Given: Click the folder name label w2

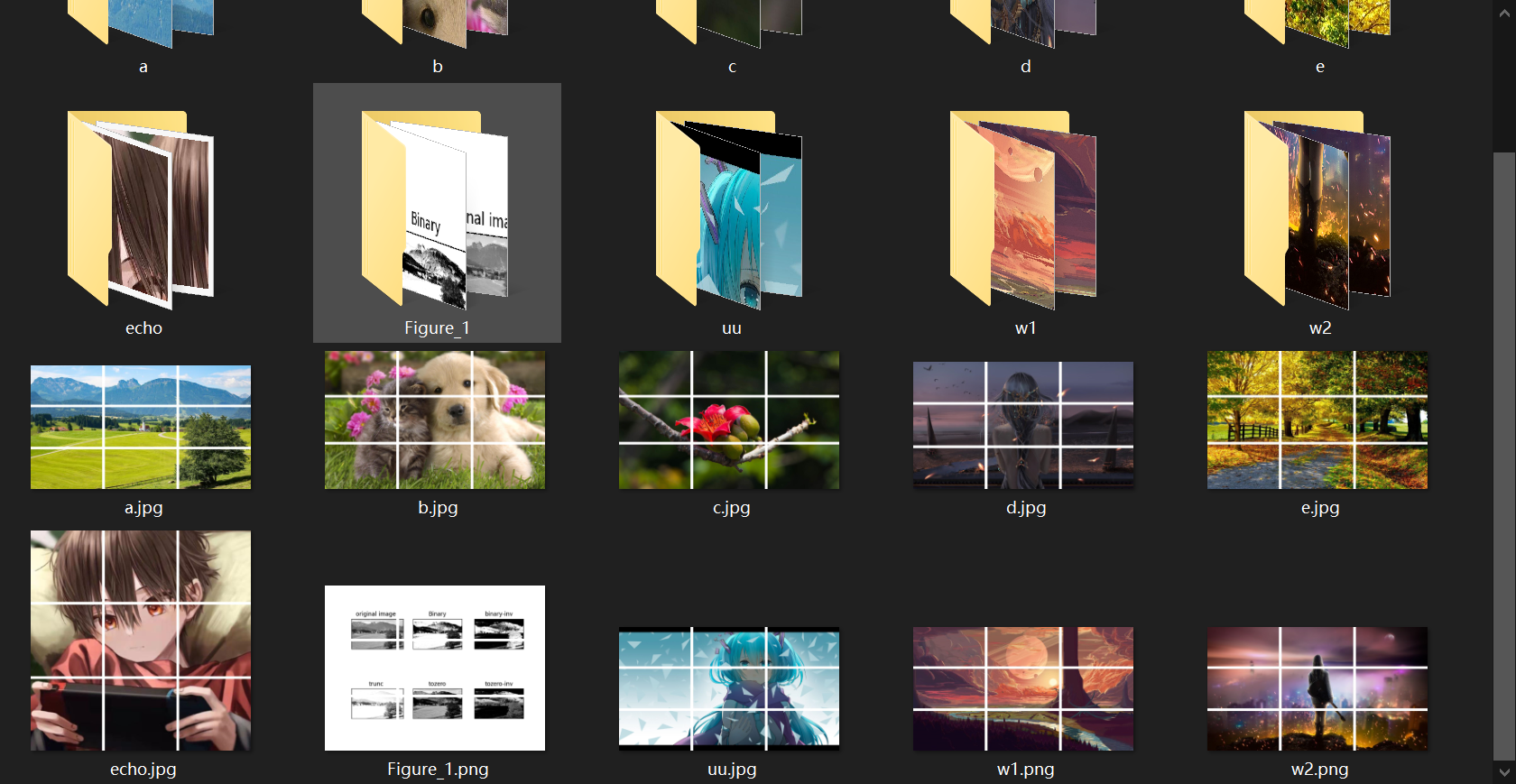Looking at the screenshot, I should click(1320, 328).
